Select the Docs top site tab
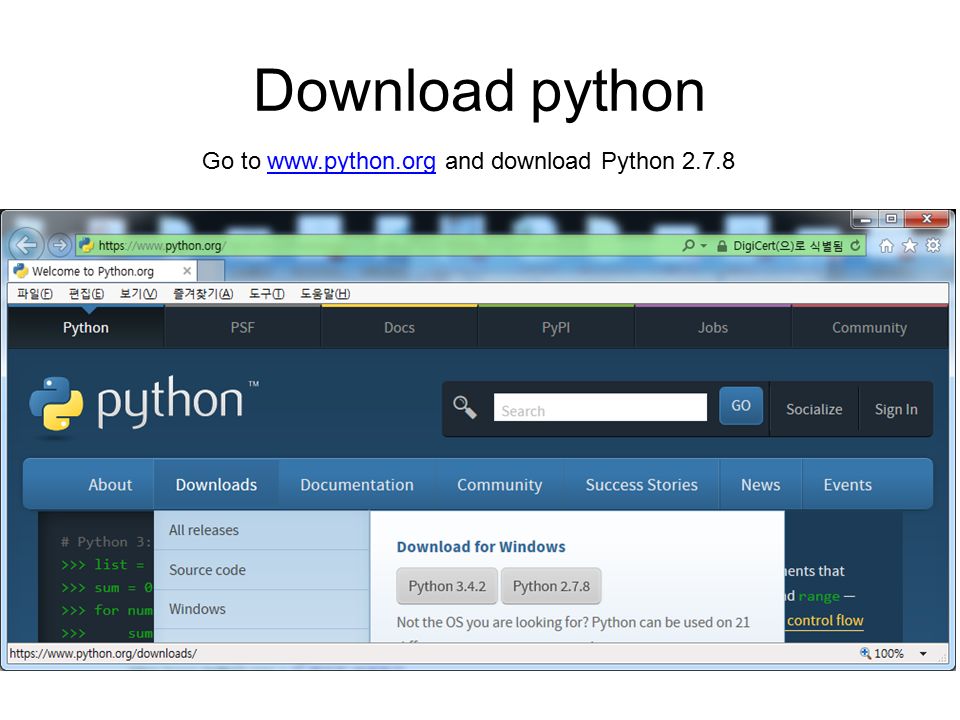This screenshot has width=960, height=720. point(399,328)
